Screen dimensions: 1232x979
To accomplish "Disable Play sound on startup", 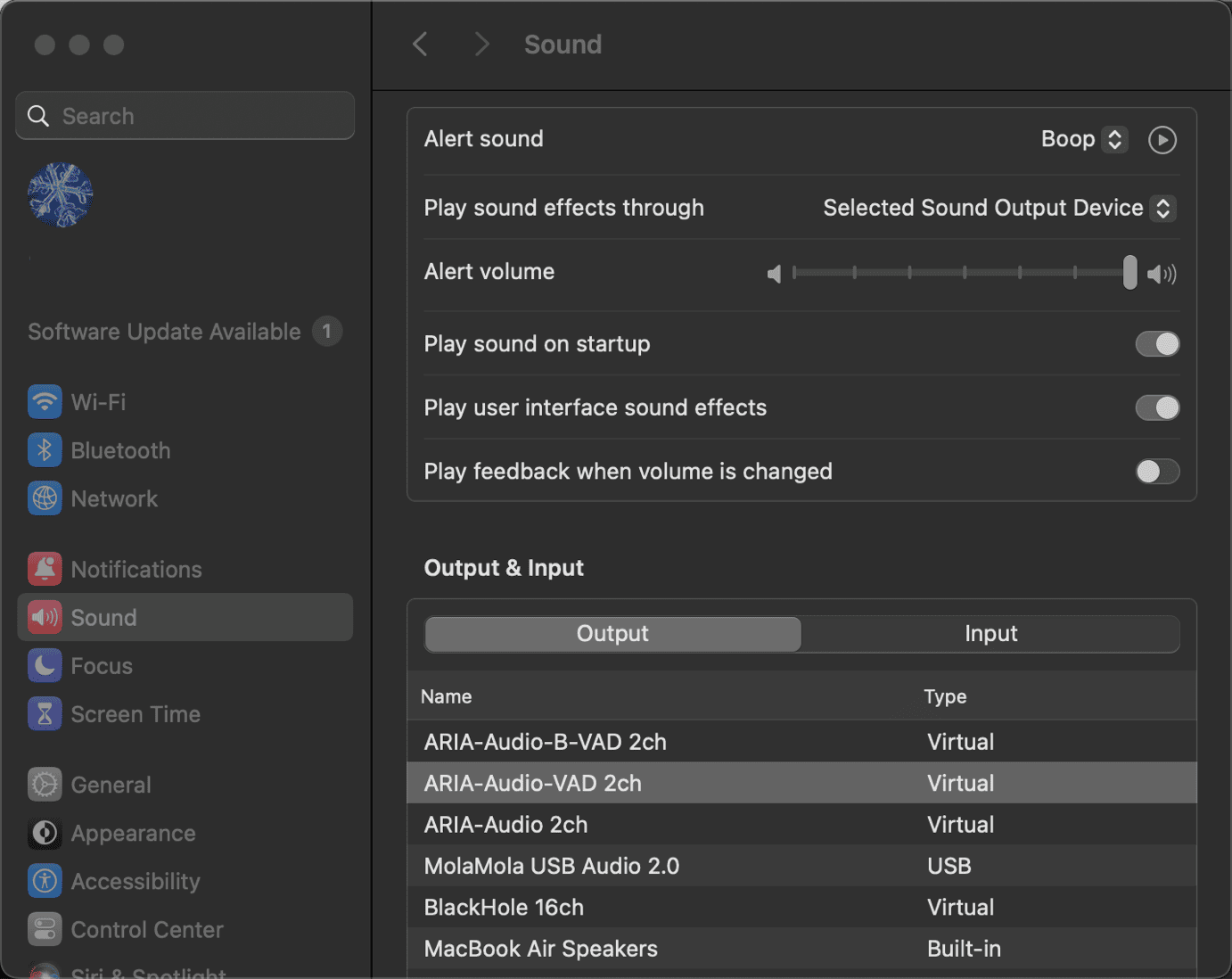I will 1157,343.
